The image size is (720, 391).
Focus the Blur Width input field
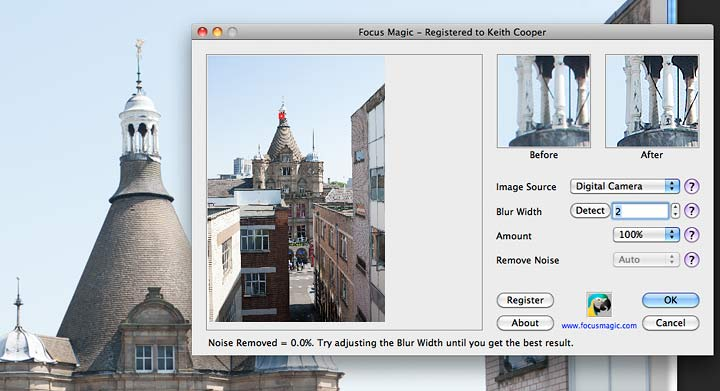pos(641,211)
